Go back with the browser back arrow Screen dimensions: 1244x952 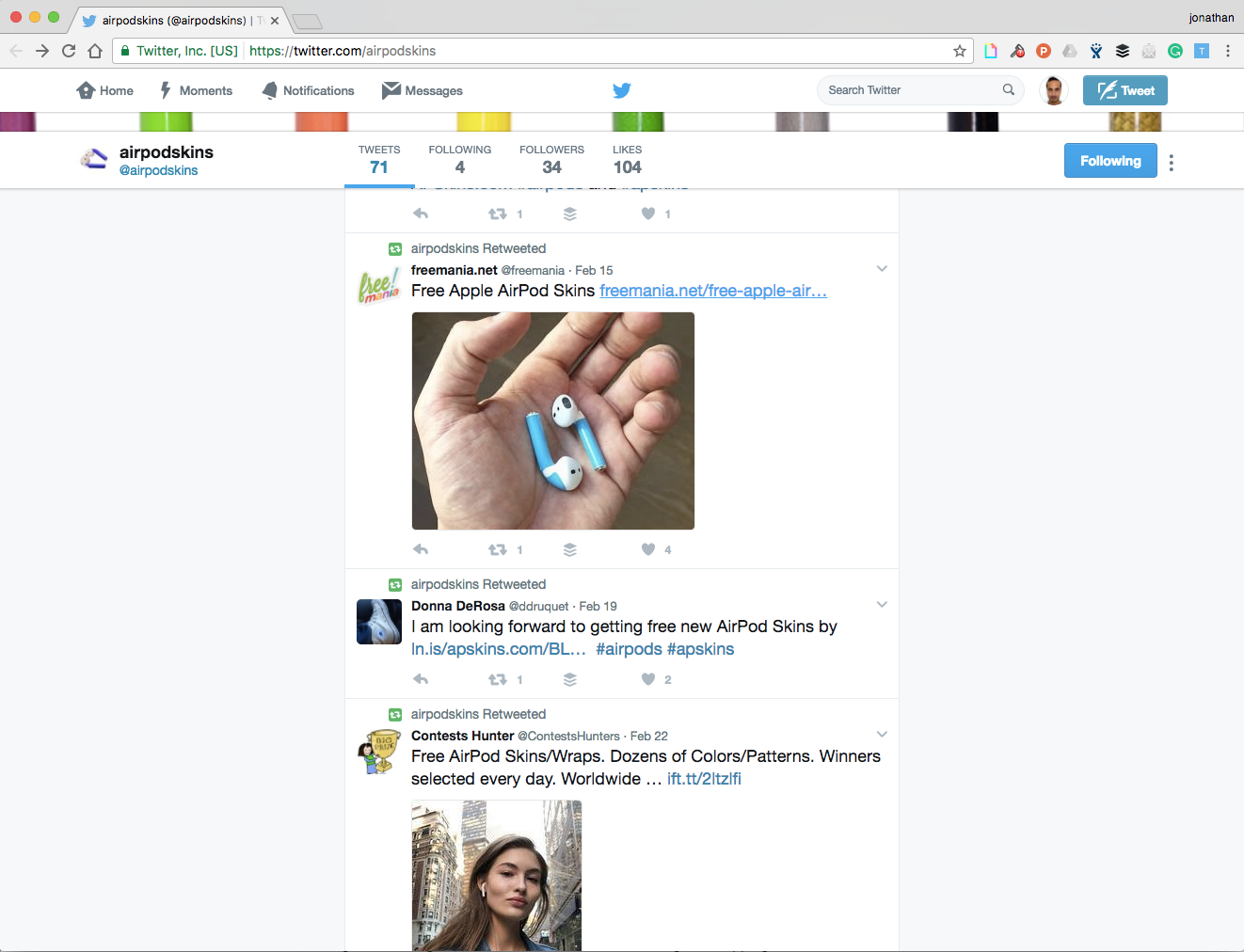(16, 51)
